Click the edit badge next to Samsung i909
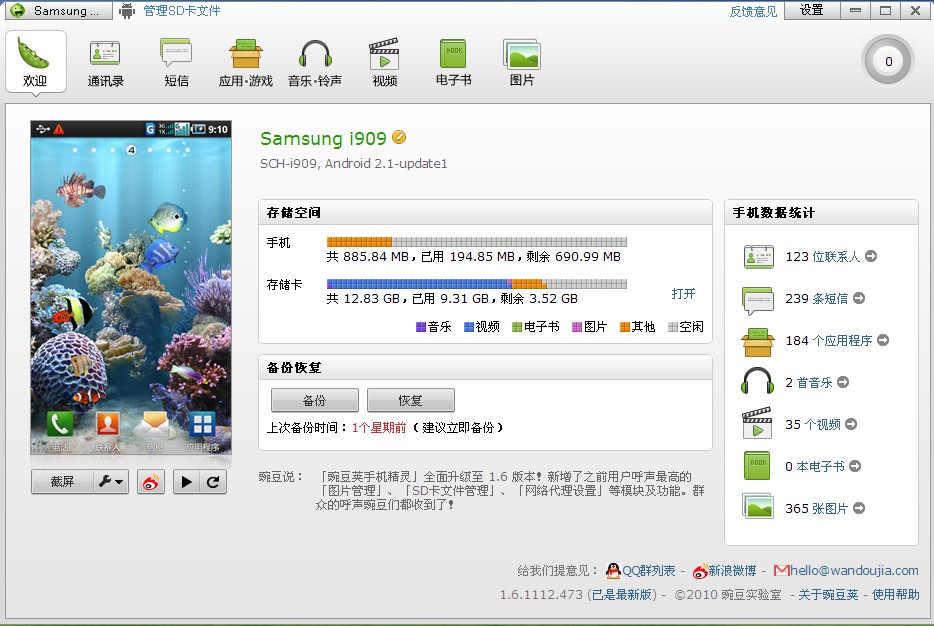Image resolution: width=934 pixels, height=626 pixels. pyautogui.click(x=399, y=138)
